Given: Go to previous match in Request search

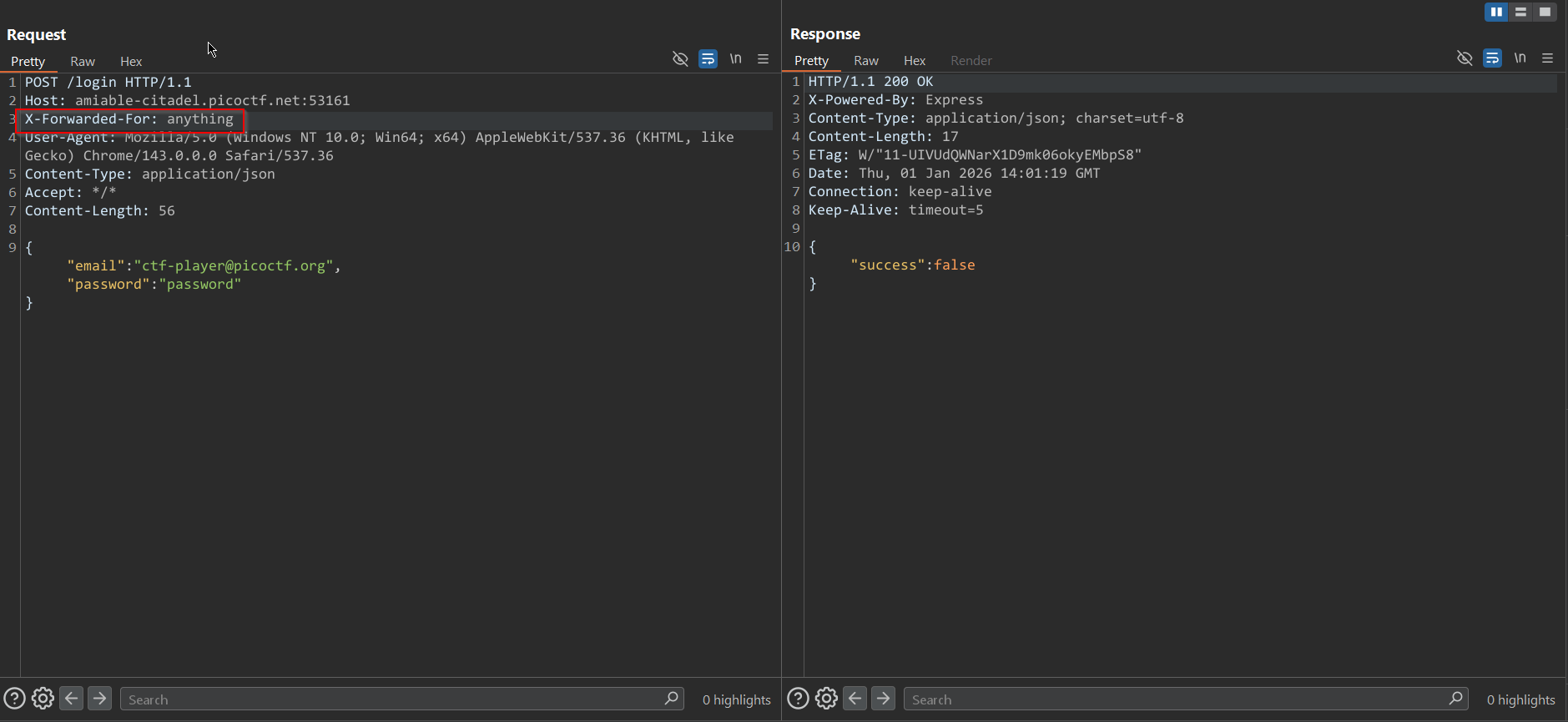Looking at the screenshot, I should (x=72, y=699).
